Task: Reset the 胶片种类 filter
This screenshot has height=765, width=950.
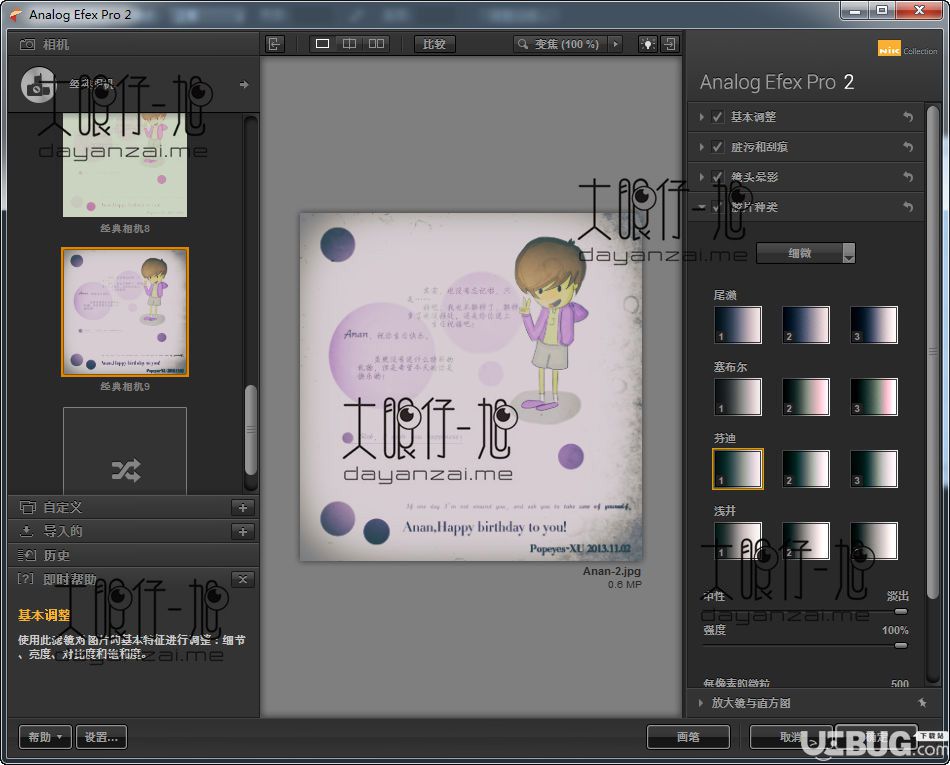Action: 908,207
